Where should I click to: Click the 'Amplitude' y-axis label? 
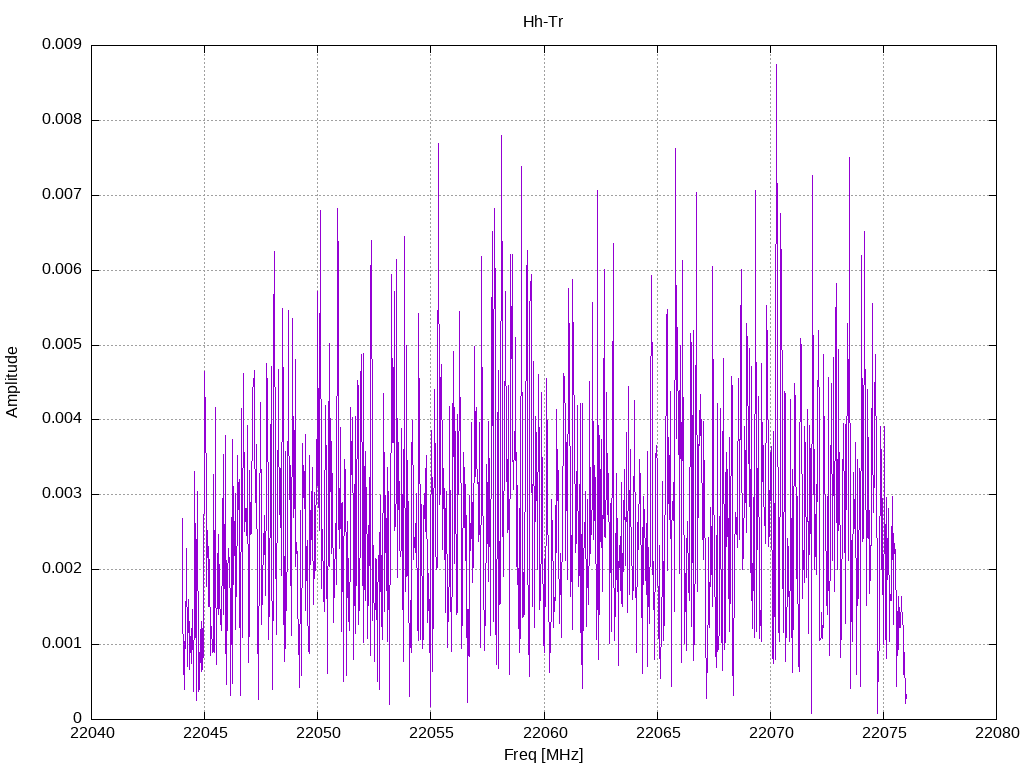tap(12, 382)
